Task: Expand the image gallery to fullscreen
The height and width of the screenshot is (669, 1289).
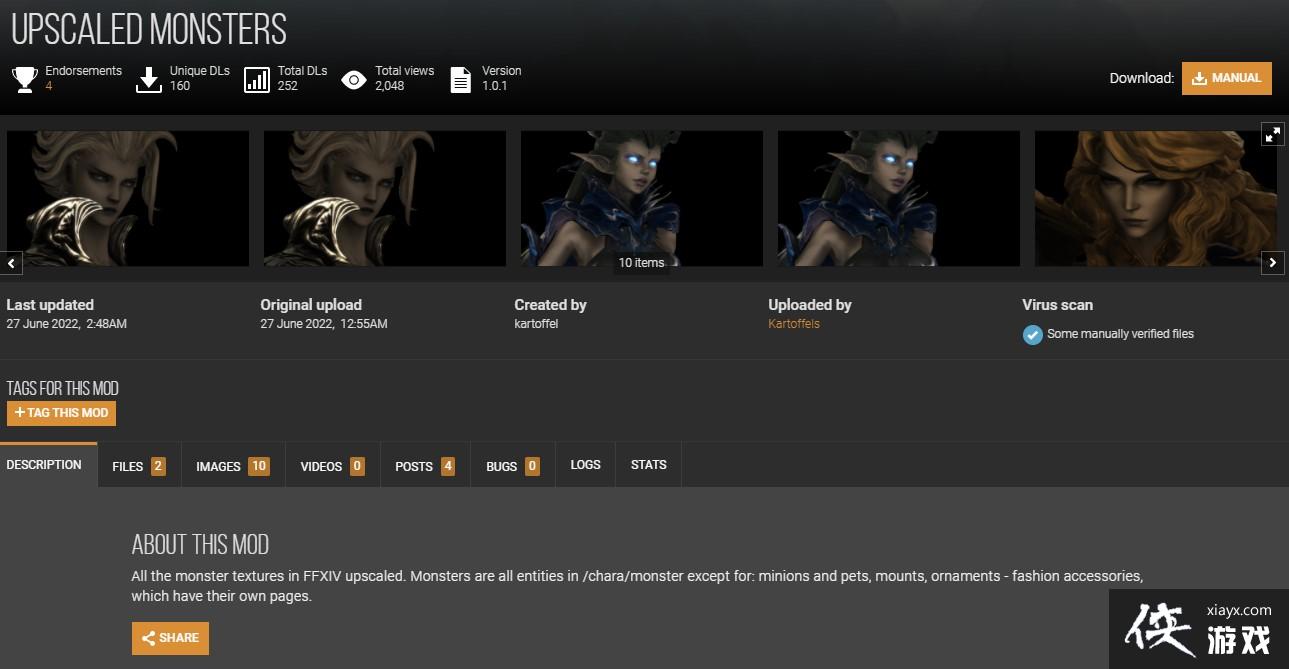Action: pyautogui.click(x=1272, y=134)
